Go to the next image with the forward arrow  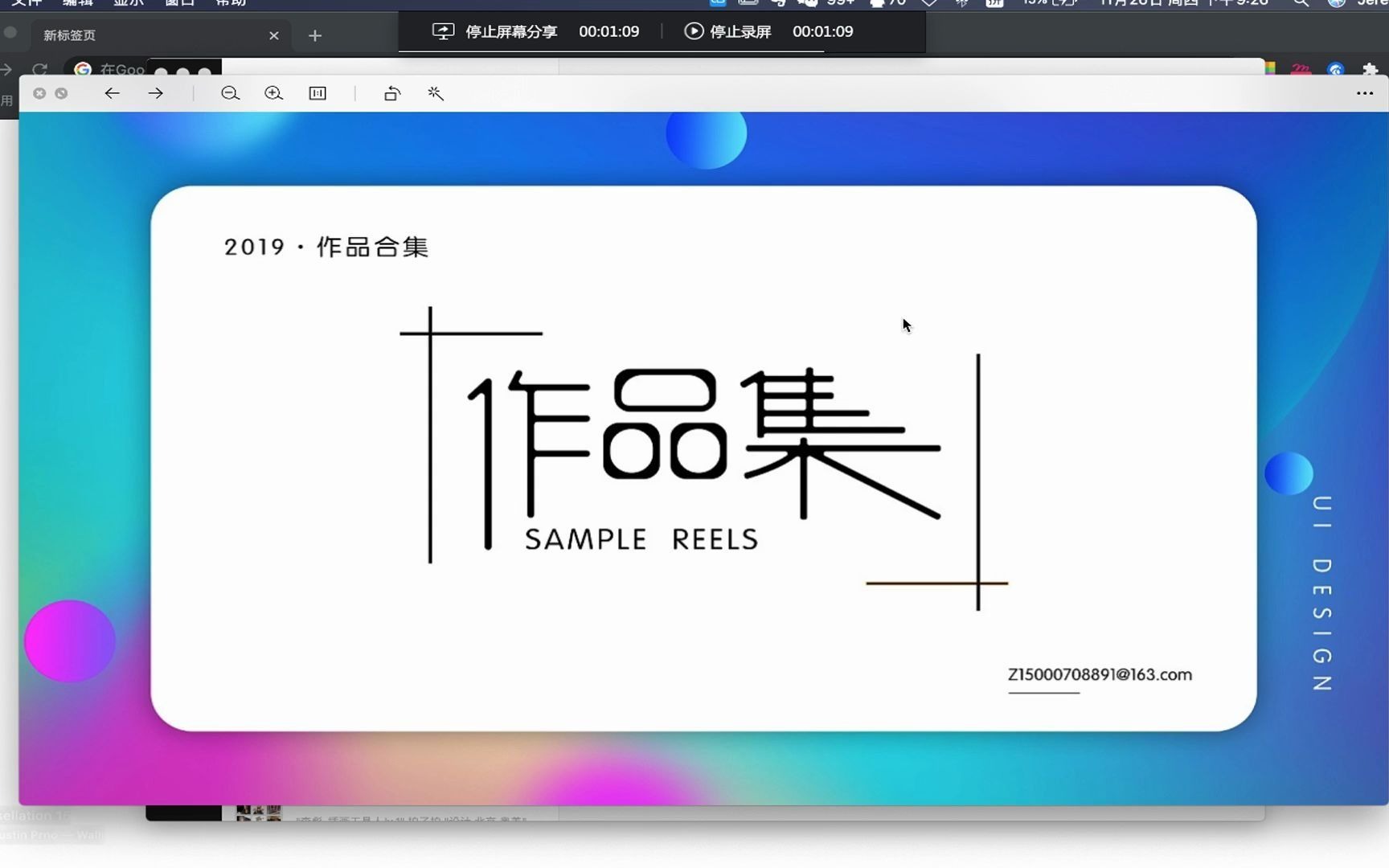pos(155,93)
